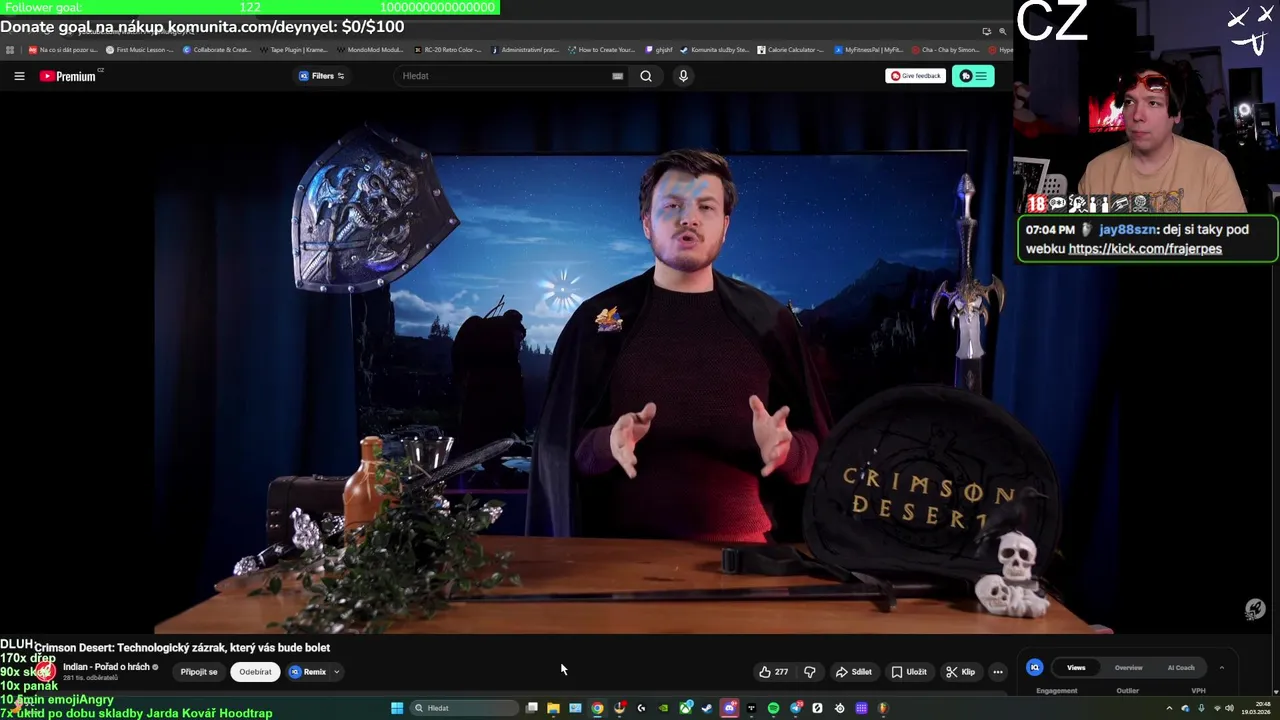Viewport: 1280px width, 720px height.
Task: Open the 'MyFitnessPal' bookmark
Action: tap(868, 49)
